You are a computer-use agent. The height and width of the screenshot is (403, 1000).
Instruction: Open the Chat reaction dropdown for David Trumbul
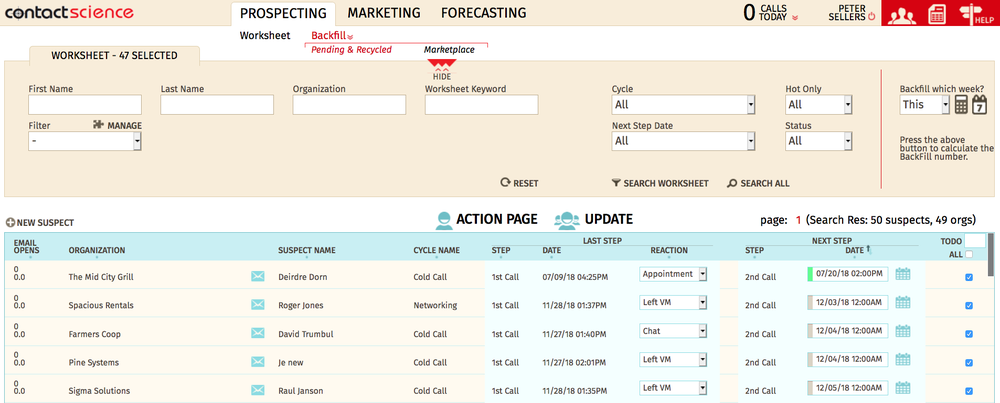pyautogui.click(x=673, y=331)
